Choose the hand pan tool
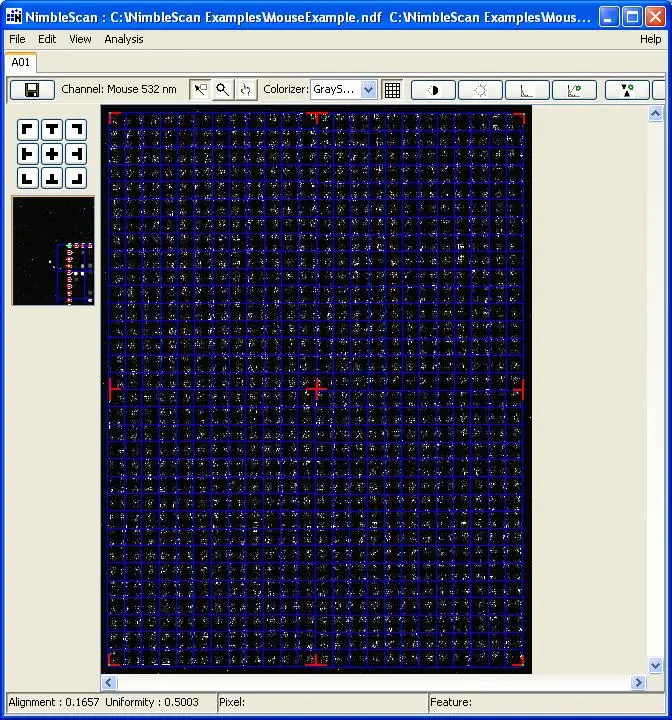The width and height of the screenshot is (672, 720). click(245, 90)
